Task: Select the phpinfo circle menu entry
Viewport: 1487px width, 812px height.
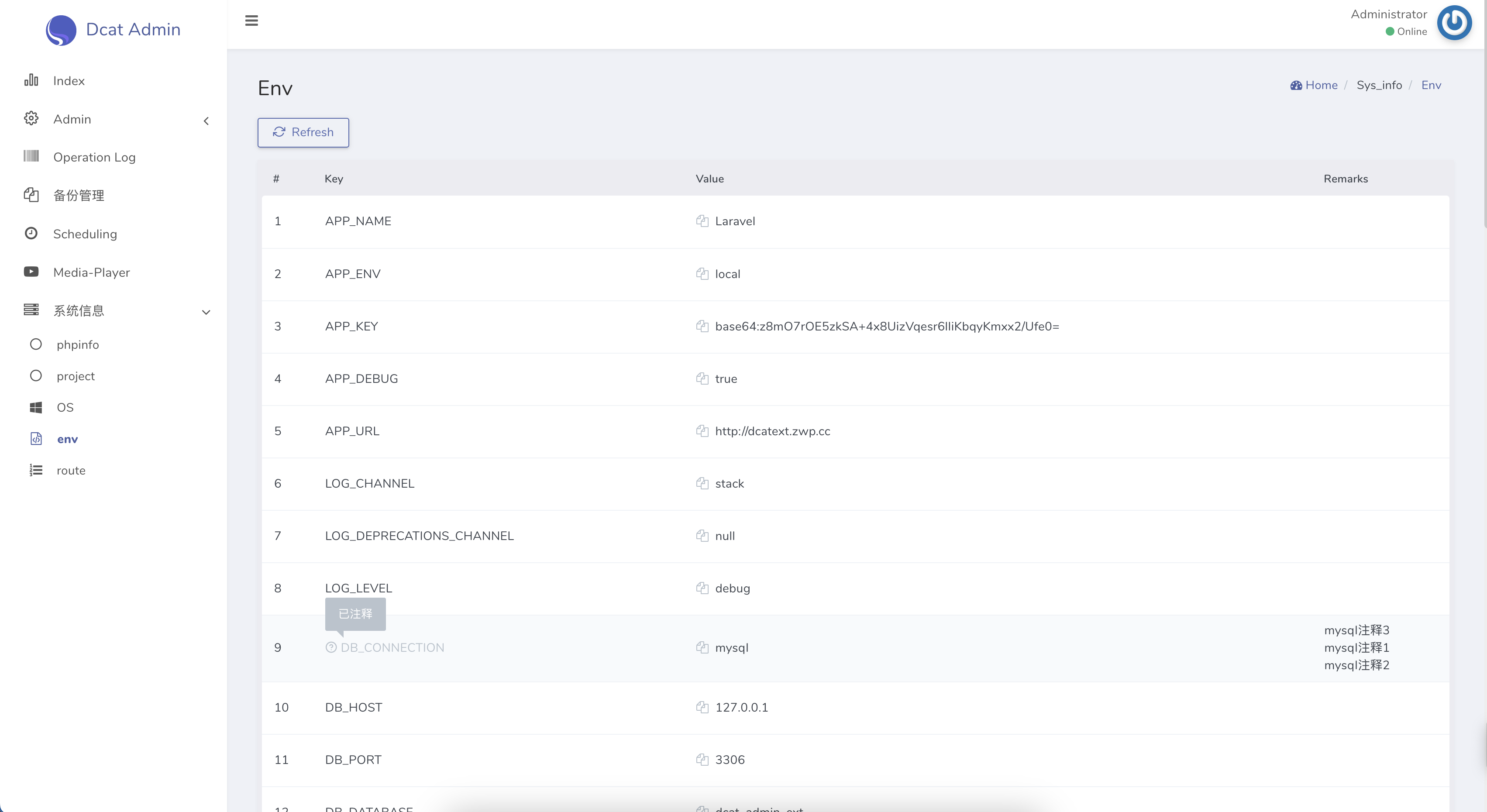Action: click(77, 344)
